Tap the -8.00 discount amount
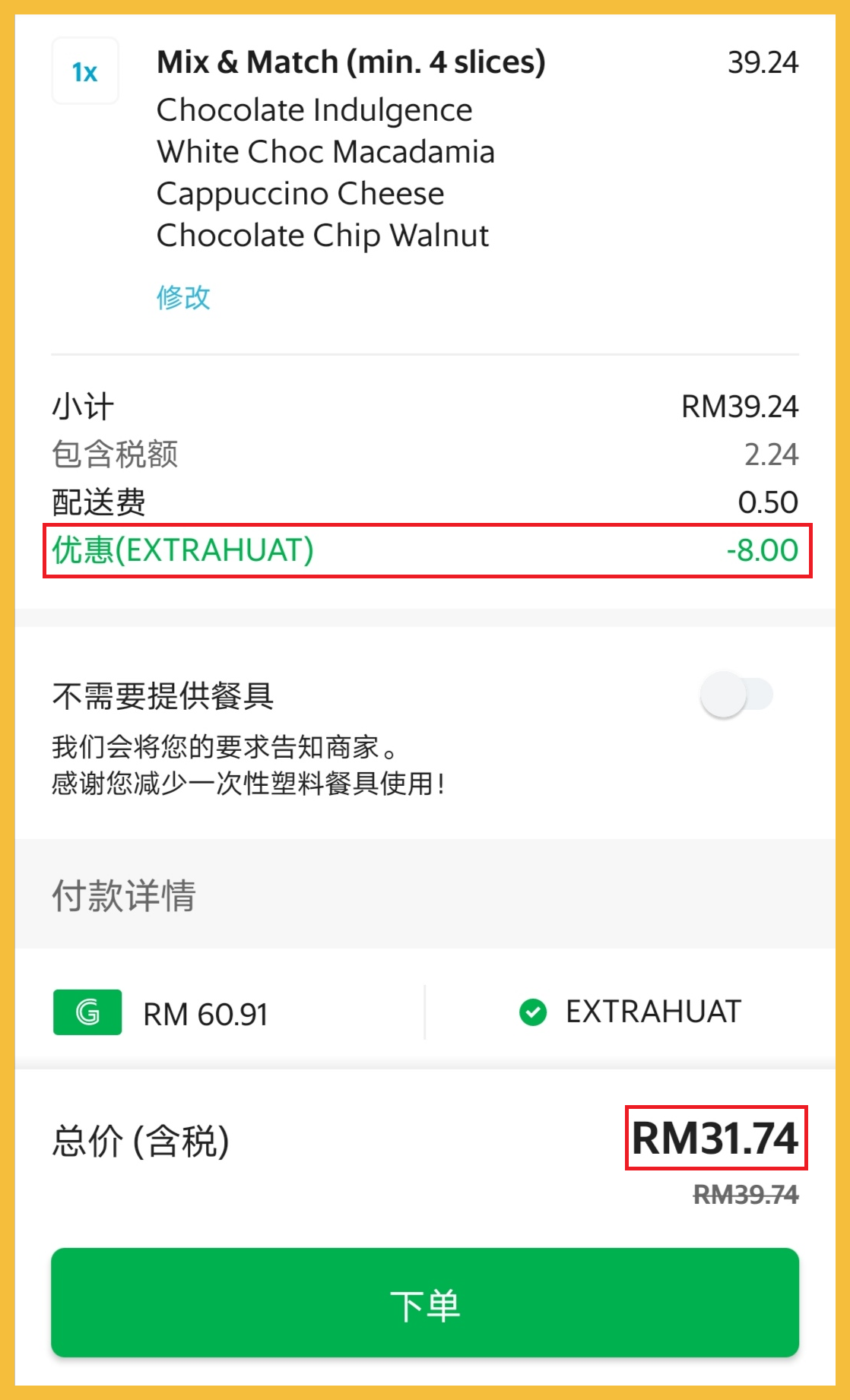Viewport: 850px width, 1400px height. 762,550
